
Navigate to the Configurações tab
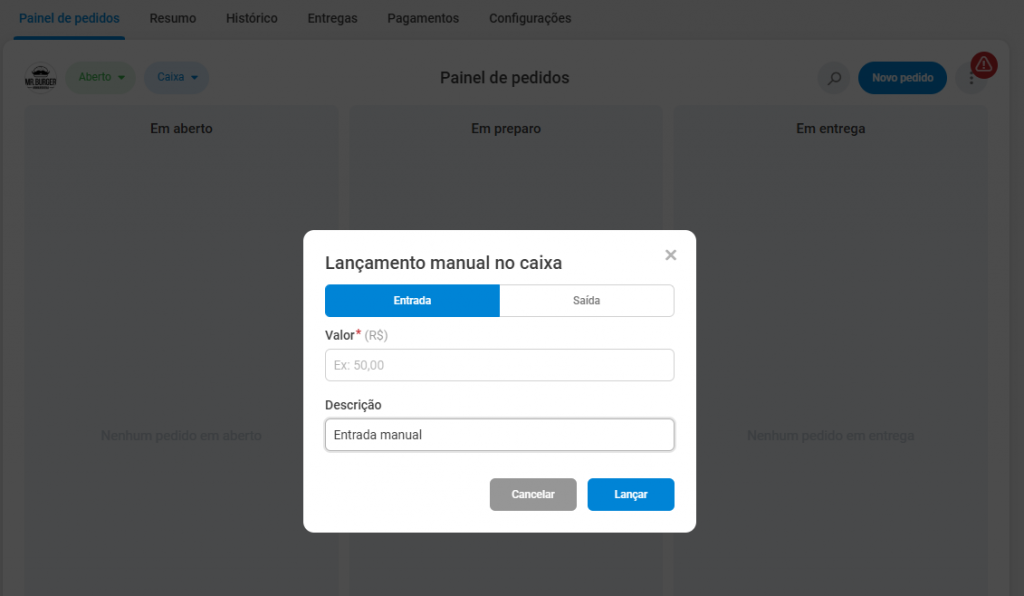tap(530, 18)
